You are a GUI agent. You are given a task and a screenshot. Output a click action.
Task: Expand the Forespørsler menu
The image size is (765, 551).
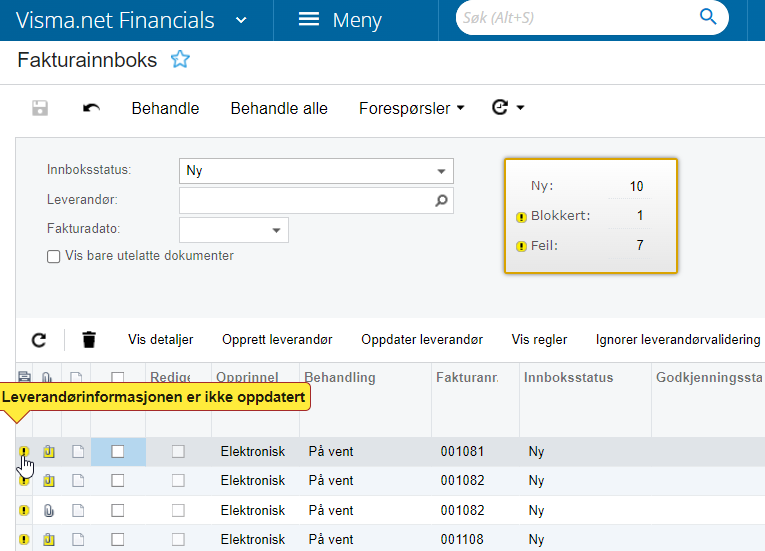411,108
